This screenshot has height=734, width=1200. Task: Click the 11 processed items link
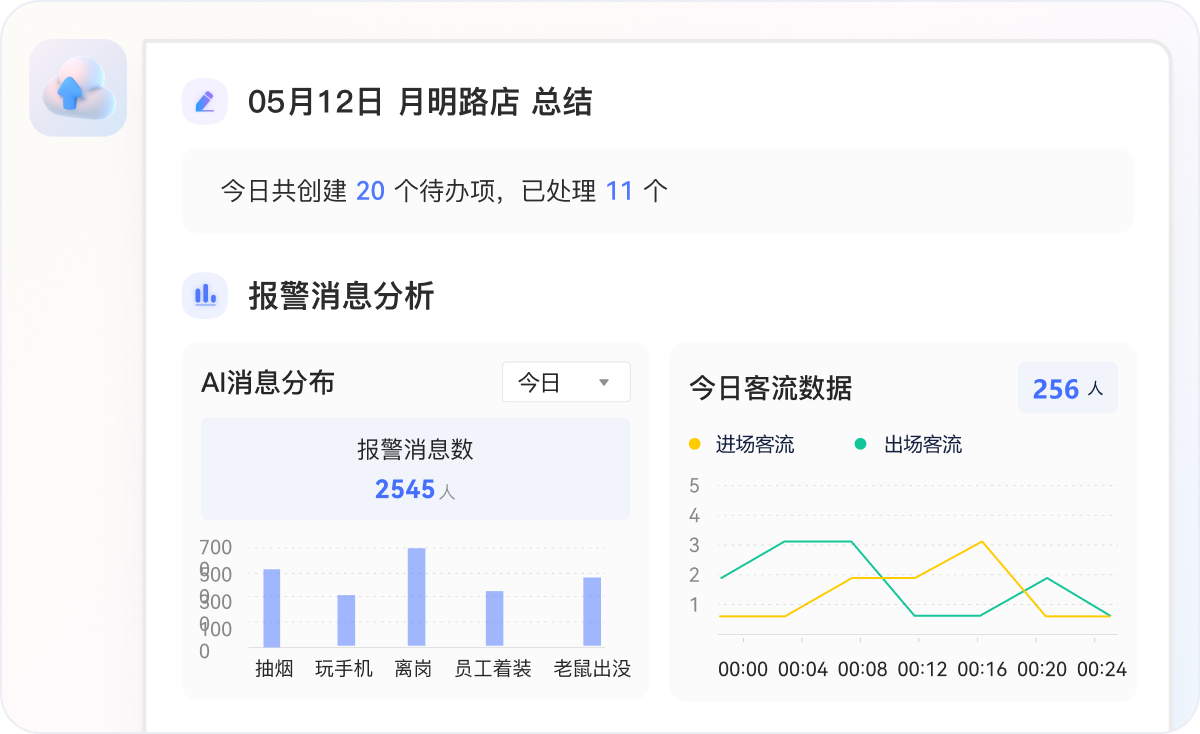pos(620,191)
